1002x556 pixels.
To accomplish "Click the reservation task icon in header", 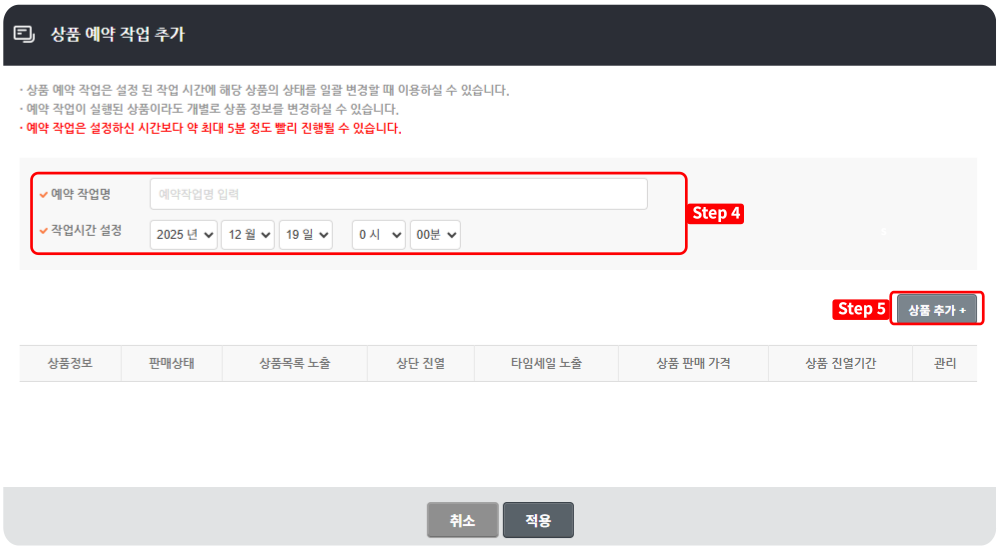I will (24, 34).
